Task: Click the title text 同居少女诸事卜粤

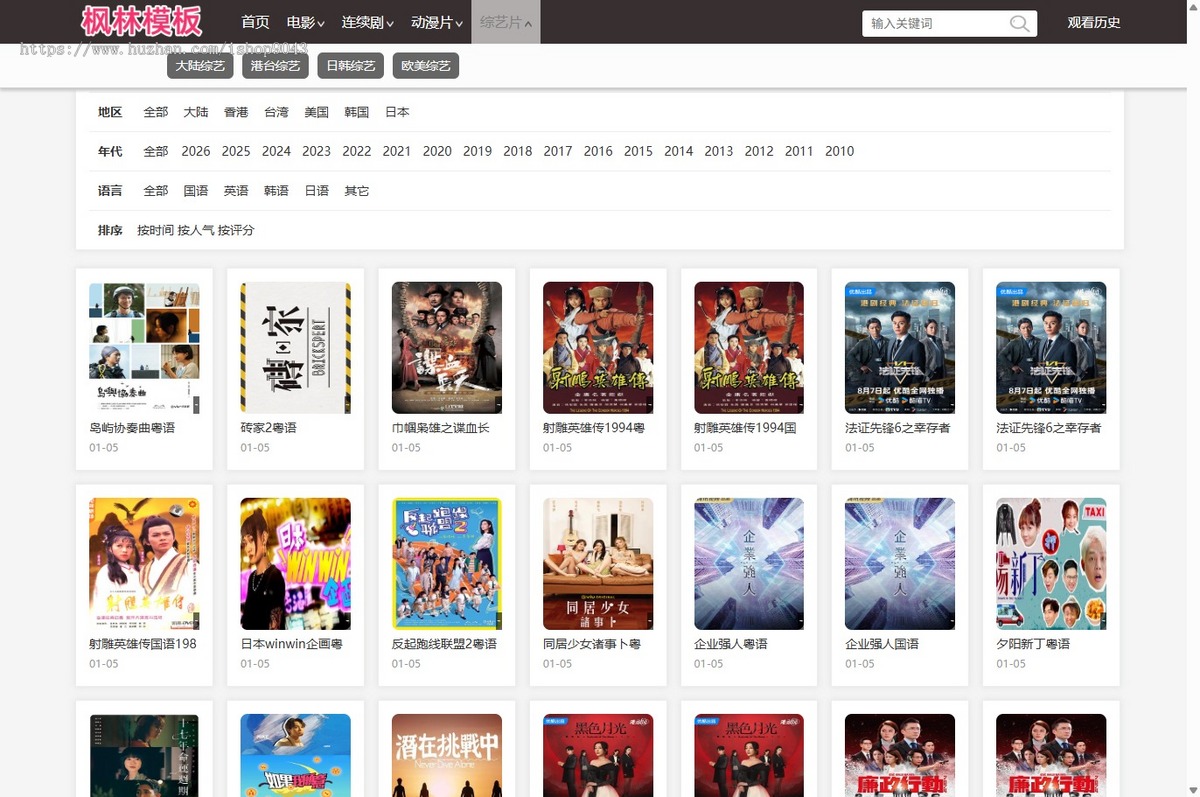Action: [x=592, y=644]
